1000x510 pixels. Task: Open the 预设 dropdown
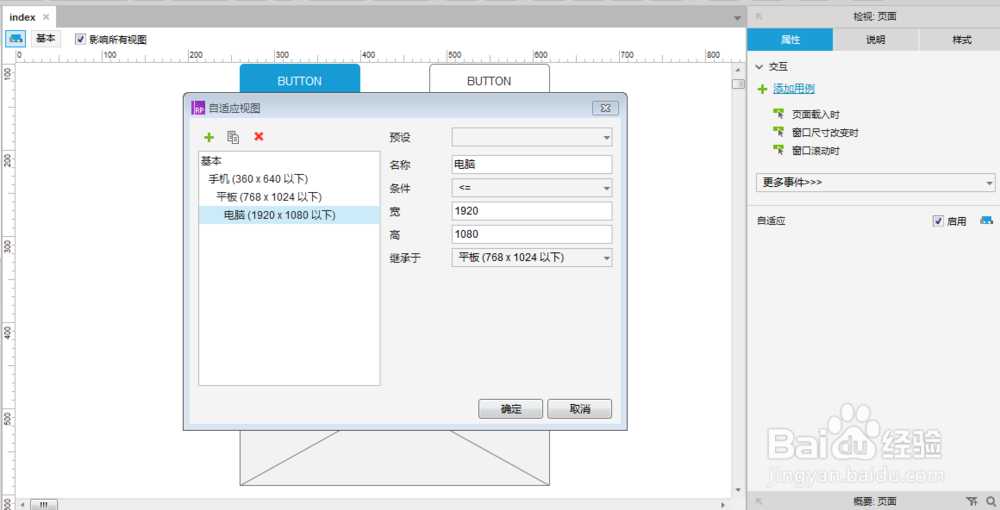pos(532,137)
